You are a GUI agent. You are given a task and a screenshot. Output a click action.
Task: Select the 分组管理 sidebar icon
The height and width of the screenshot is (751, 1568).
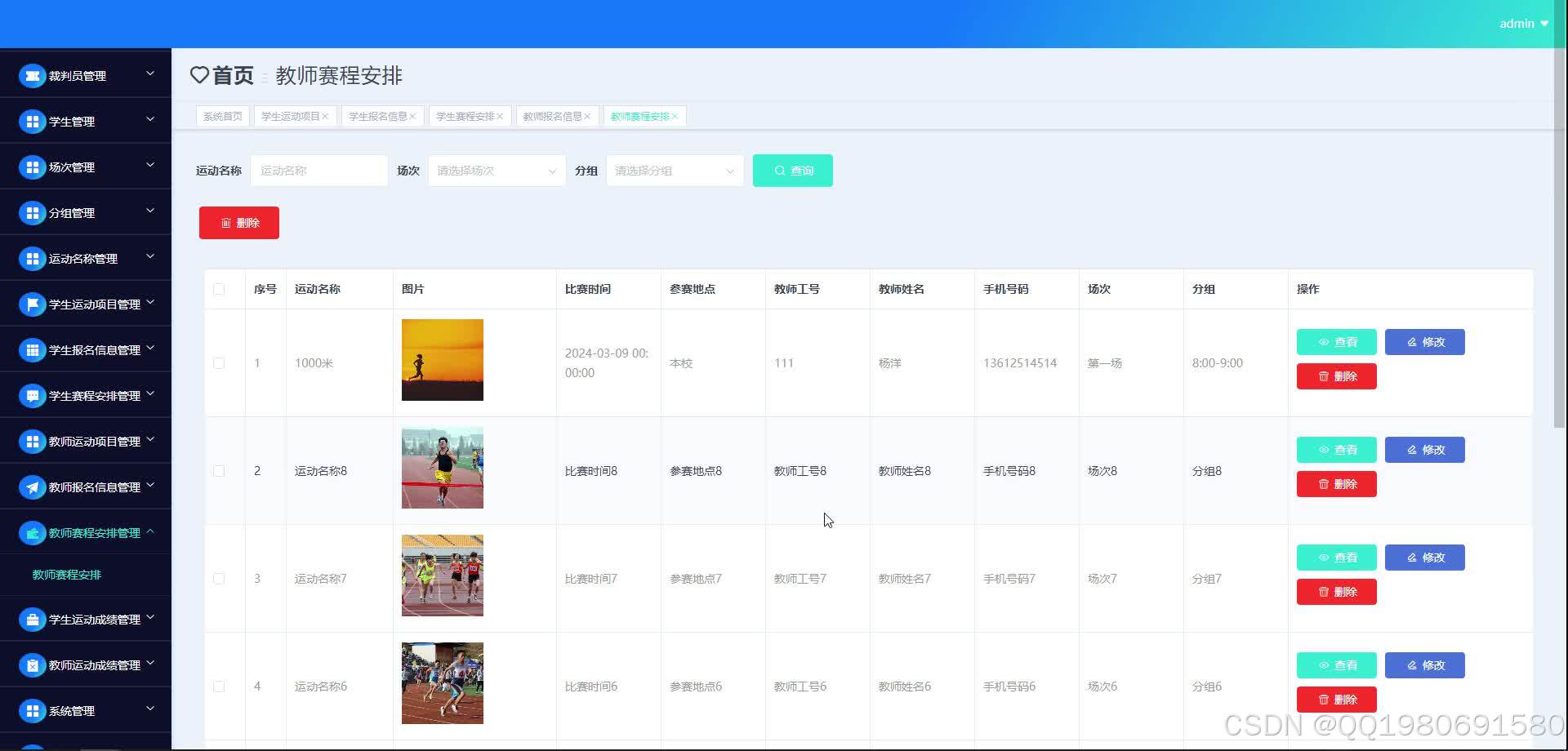(31, 212)
